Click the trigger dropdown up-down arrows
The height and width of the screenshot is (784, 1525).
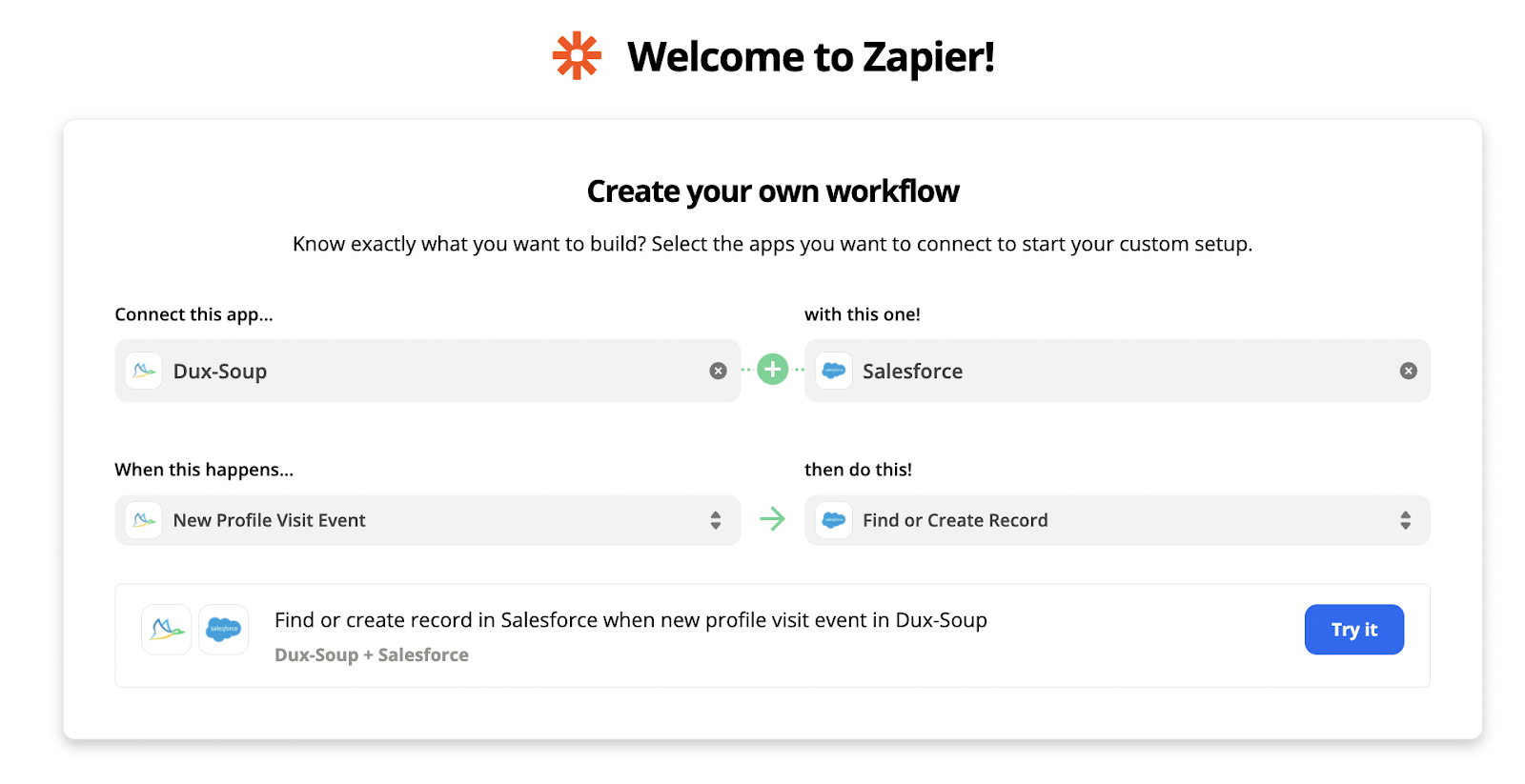pos(716,520)
